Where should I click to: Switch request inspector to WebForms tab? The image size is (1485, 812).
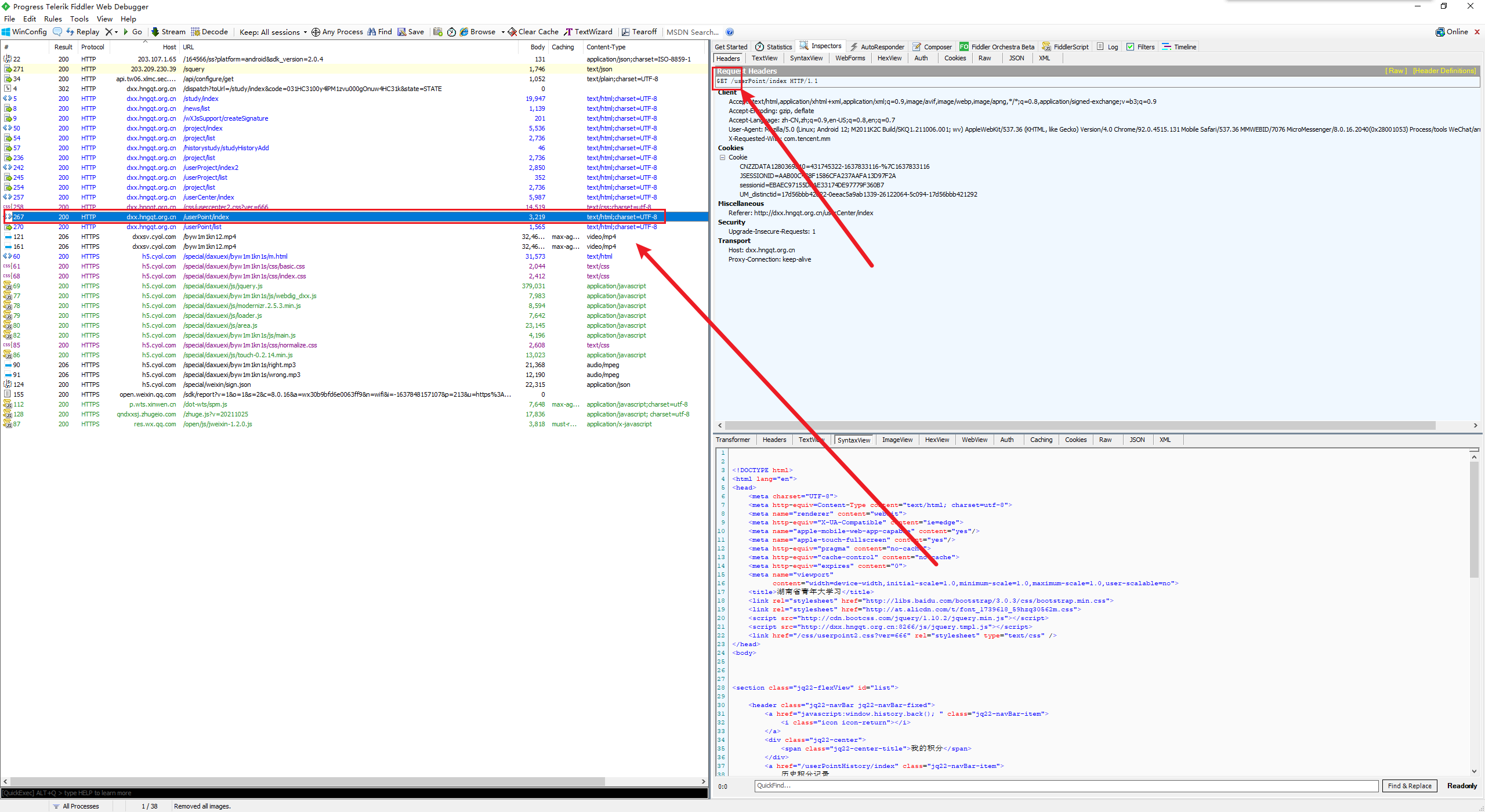pos(850,58)
